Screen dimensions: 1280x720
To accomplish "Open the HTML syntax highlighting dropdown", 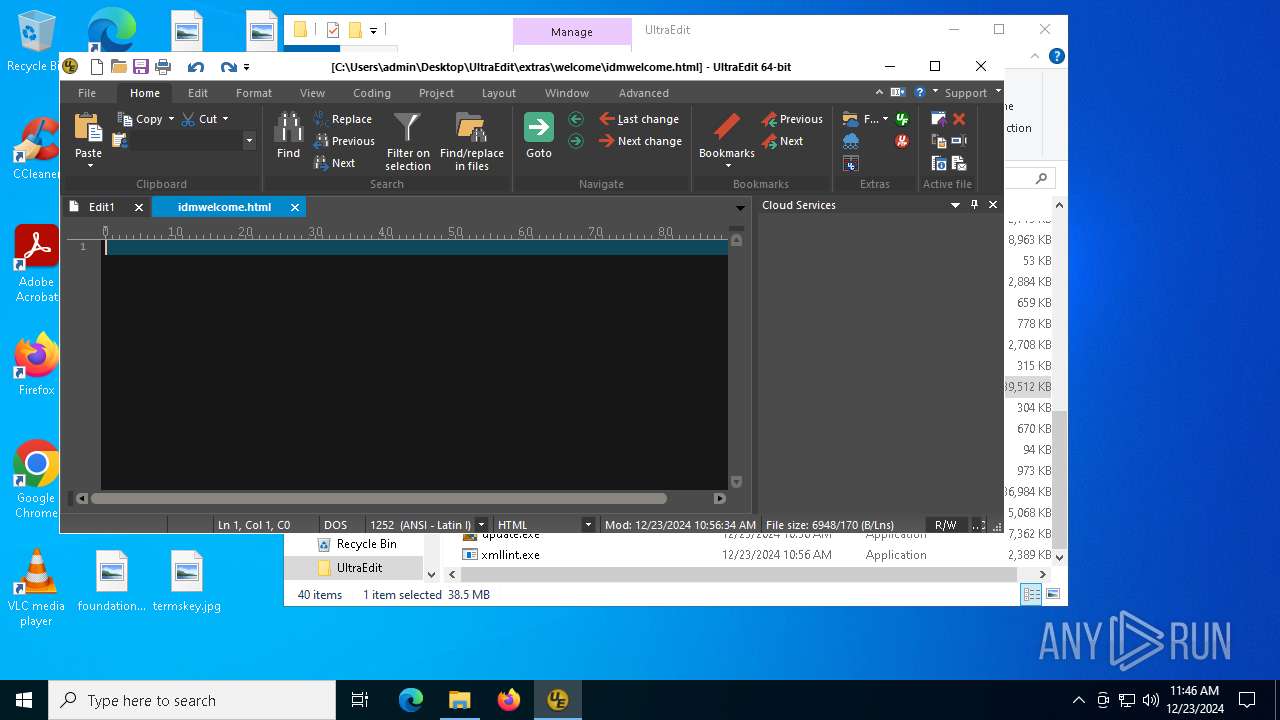I will [588, 525].
